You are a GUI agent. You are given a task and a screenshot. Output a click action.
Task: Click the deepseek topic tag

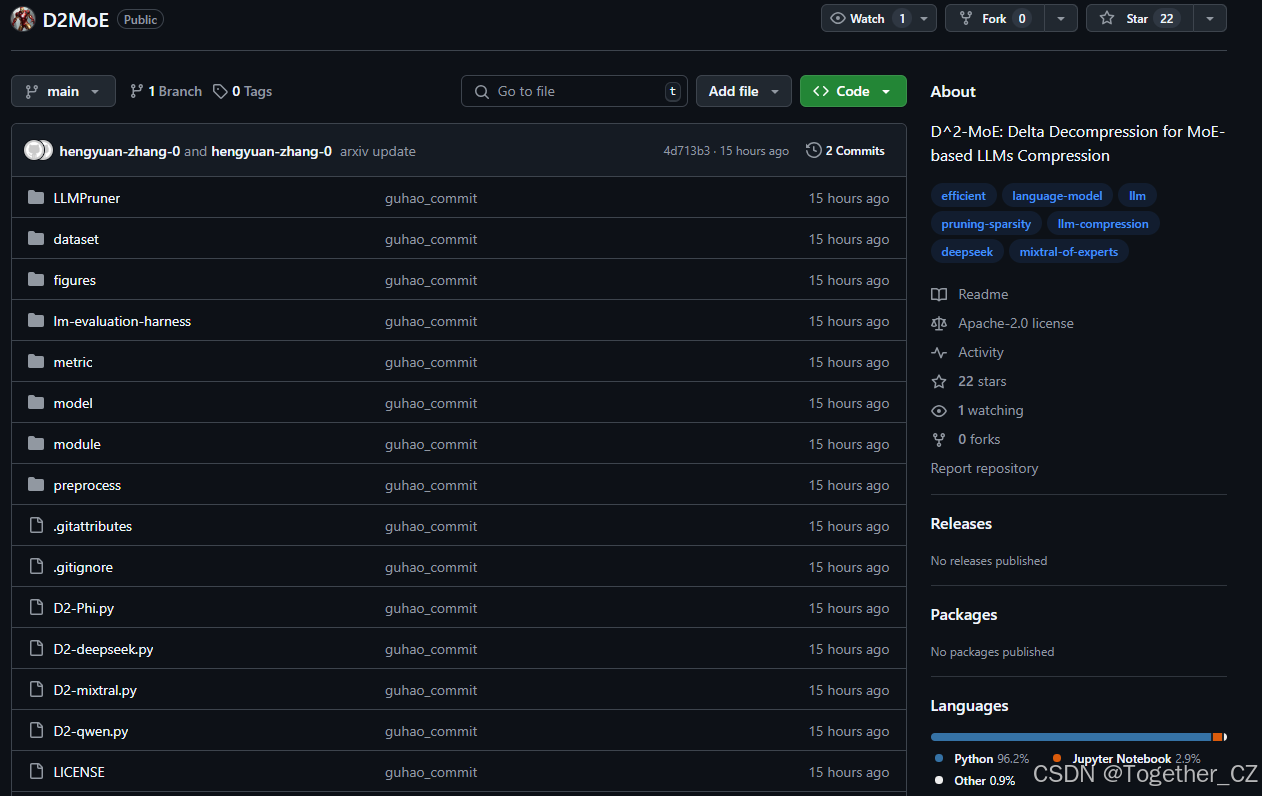pyautogui.click(x=967, y=252)
